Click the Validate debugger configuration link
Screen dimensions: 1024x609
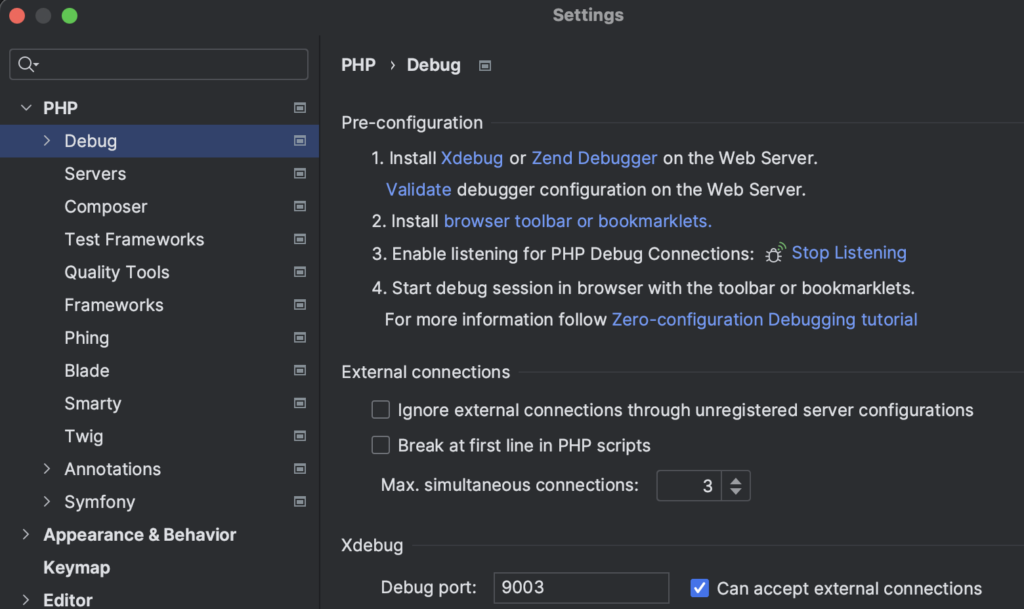pyautogui.click(x=419, y=189)
